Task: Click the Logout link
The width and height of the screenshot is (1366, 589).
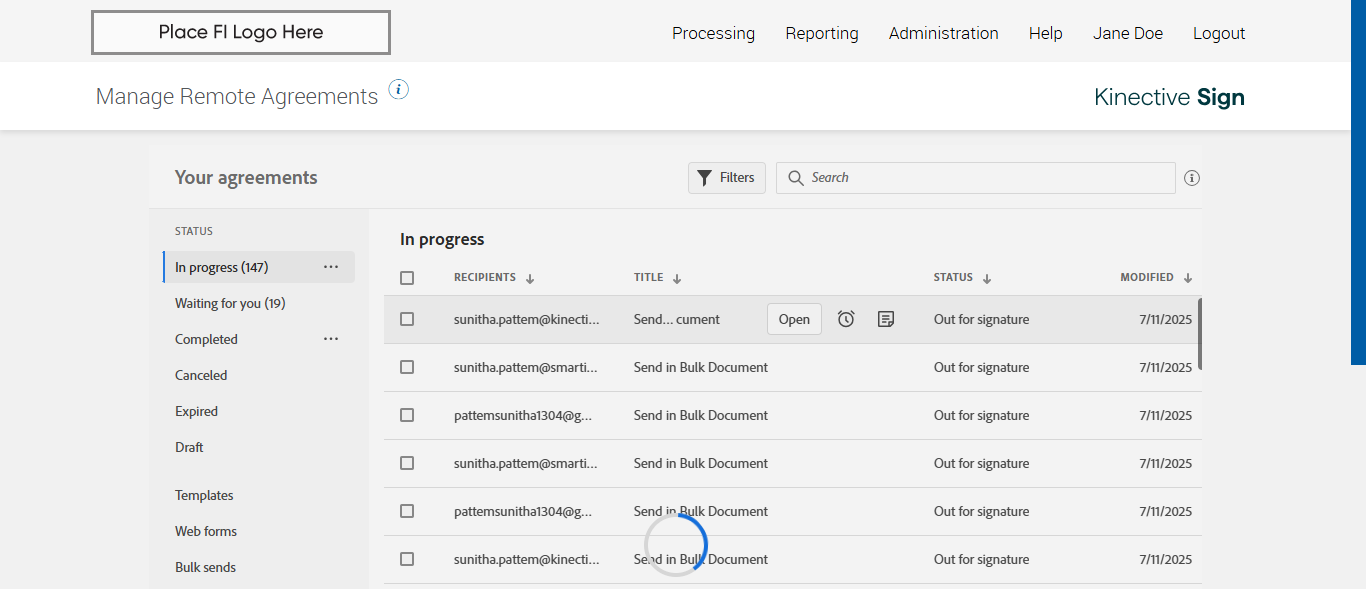Action: pos(1219,33)
